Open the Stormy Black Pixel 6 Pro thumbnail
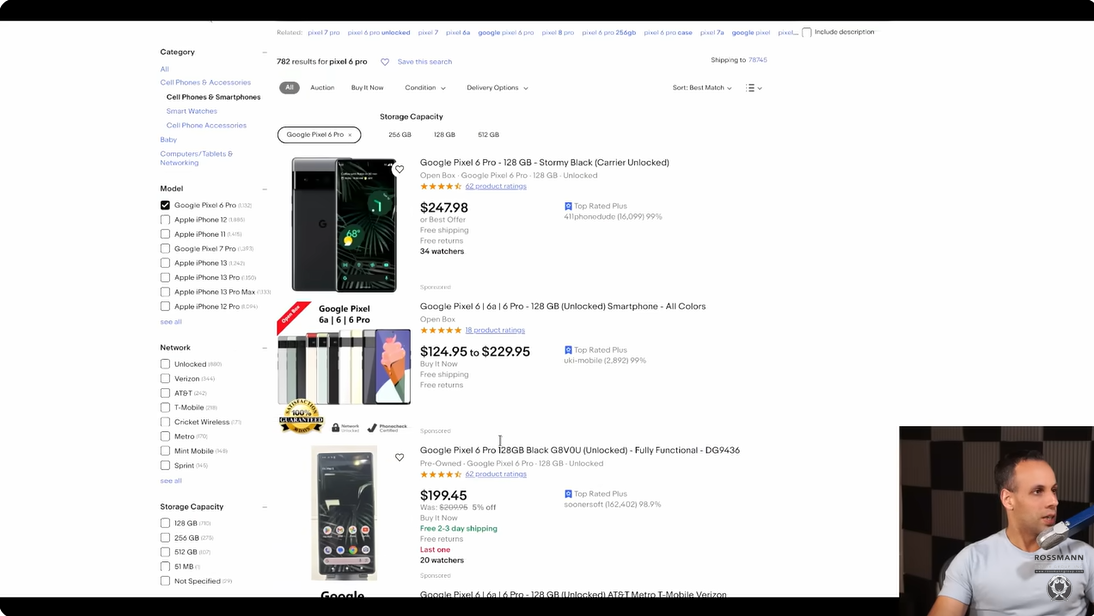 tap(344, 224)
